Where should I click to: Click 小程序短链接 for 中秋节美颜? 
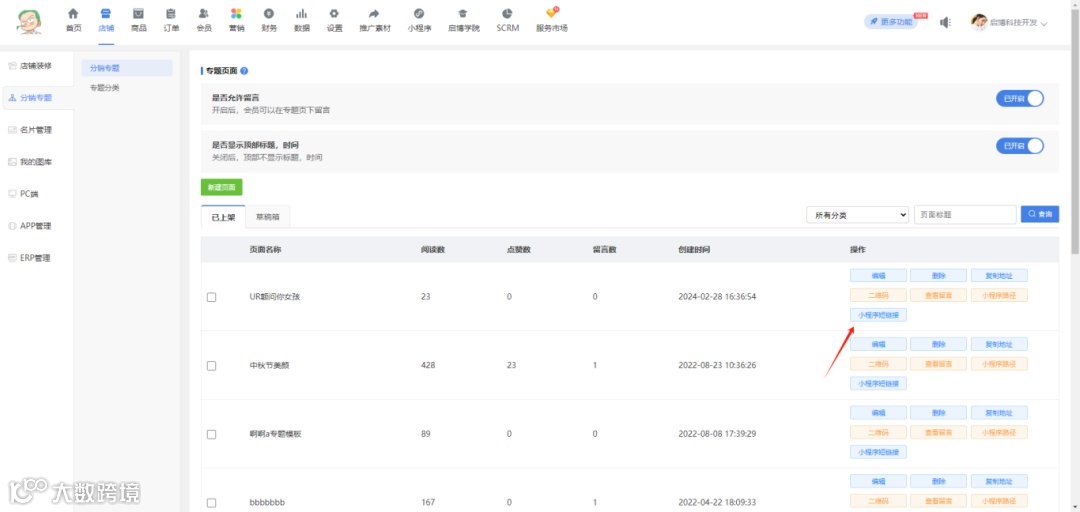tap(878, 383)
